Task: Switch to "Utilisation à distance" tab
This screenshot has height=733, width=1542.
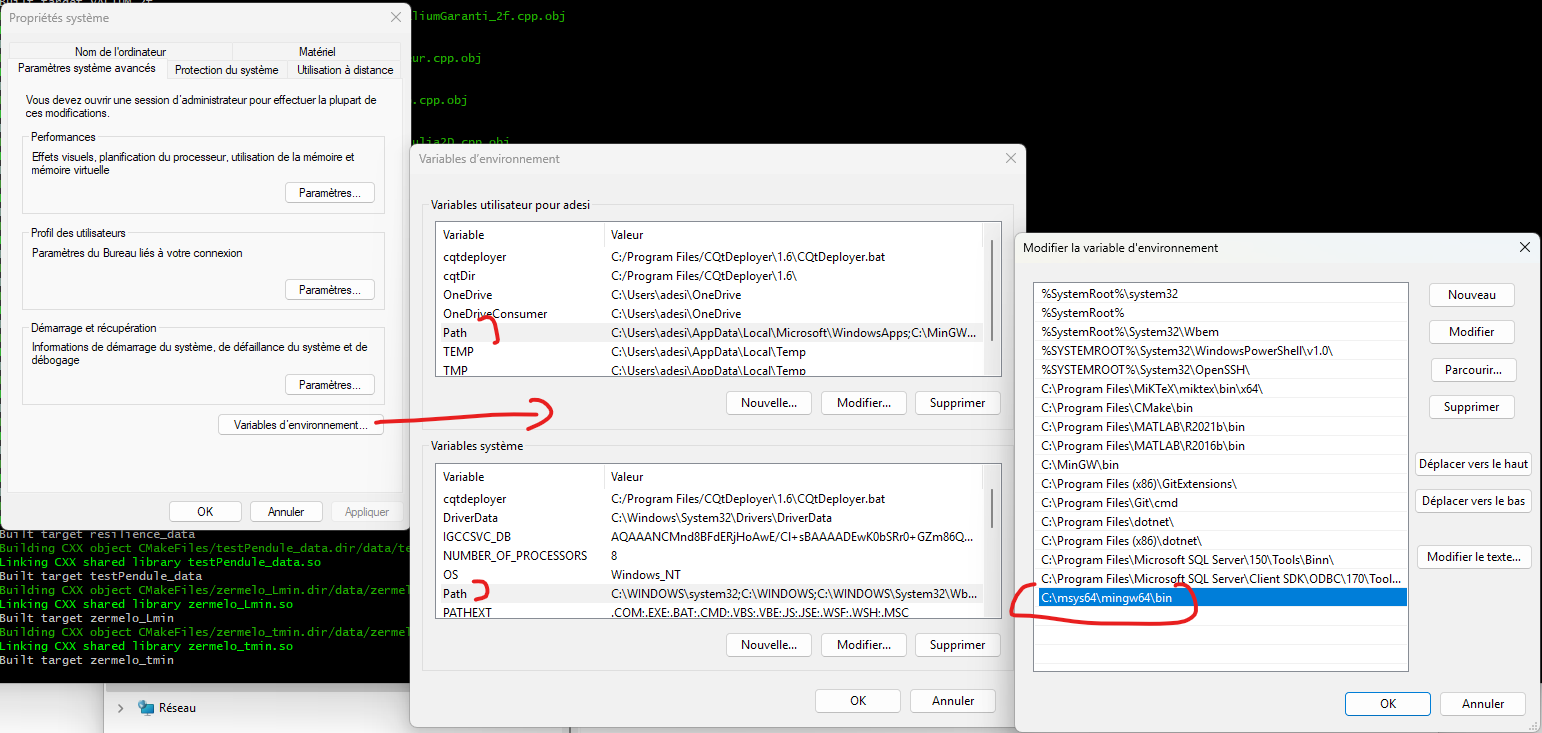Action: click(x=344, y=70)
